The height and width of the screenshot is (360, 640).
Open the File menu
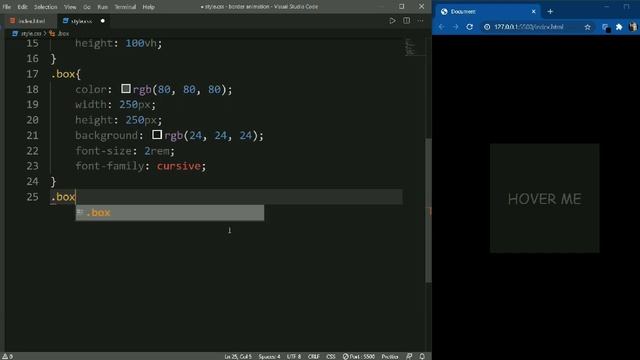7,7
